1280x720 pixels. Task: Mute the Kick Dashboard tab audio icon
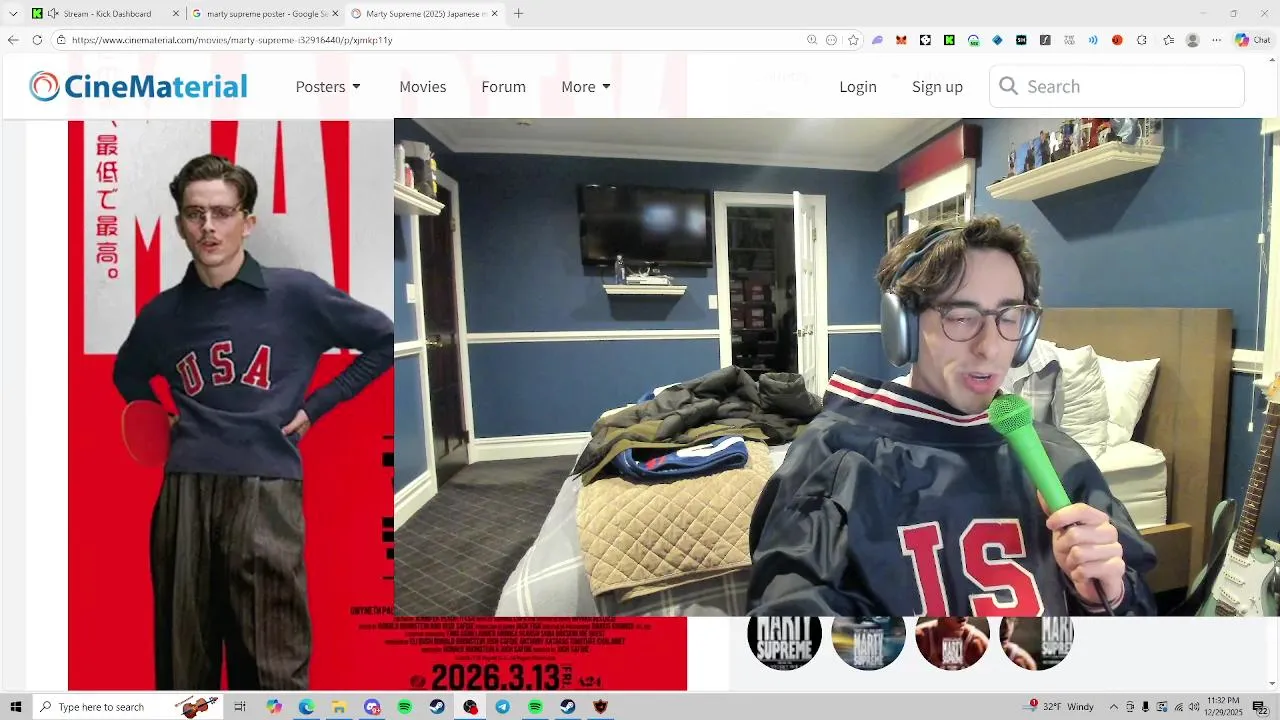click(x=53, y=14)
